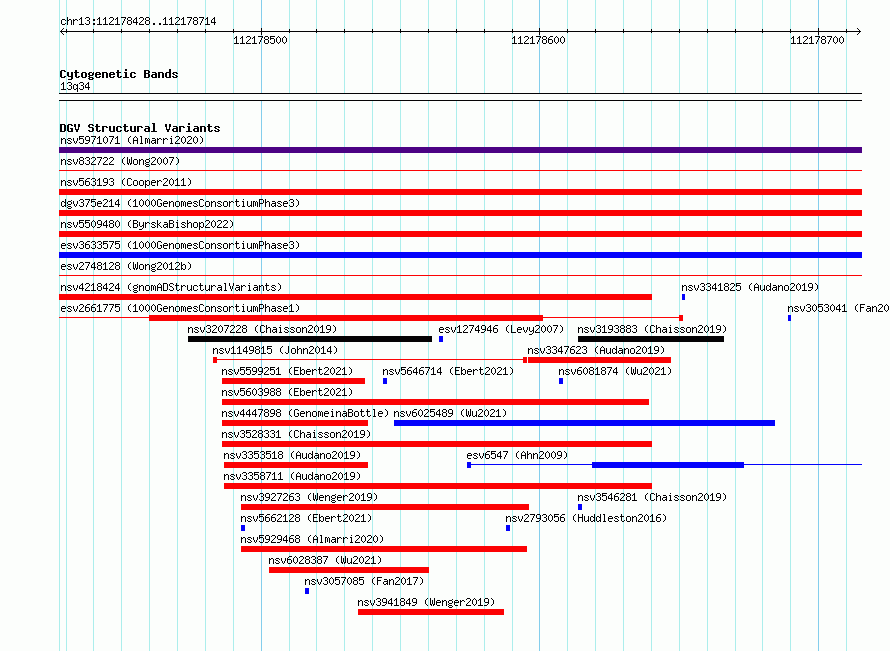Click the 112178500 ruler position label

pyautogui.click(x=261, y=40)
